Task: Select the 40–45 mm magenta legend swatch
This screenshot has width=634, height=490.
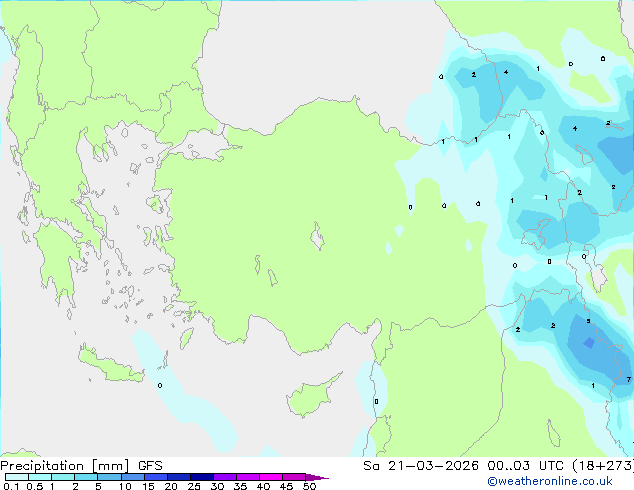Action: 271,477
